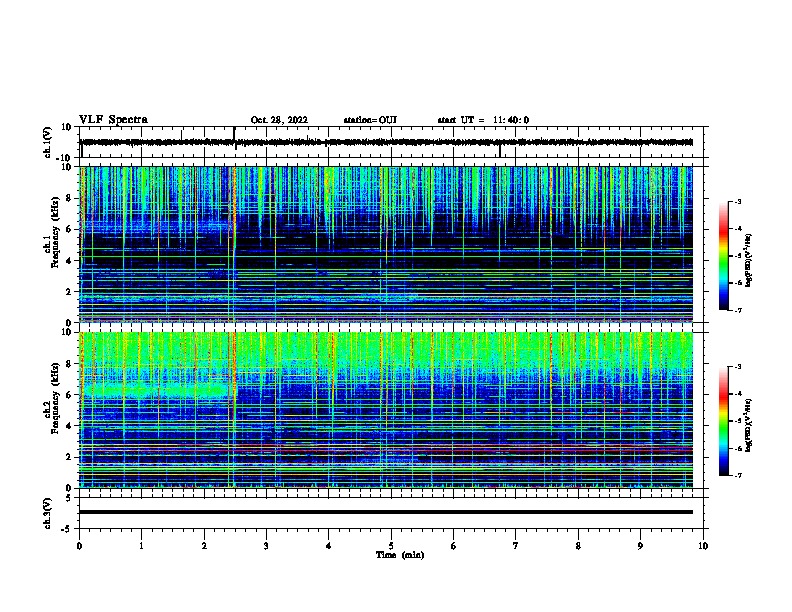
Task: Click time-axis tick label "9"
Action: click(x=640, y=546)
